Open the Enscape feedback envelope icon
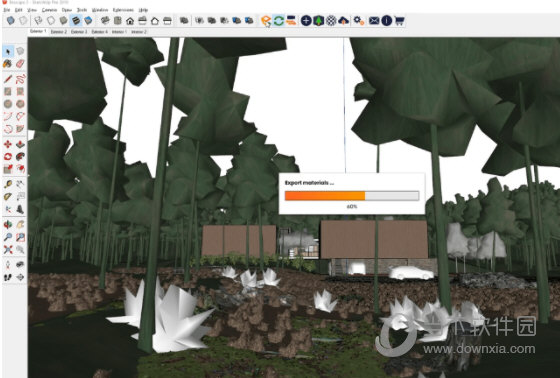 374,21
